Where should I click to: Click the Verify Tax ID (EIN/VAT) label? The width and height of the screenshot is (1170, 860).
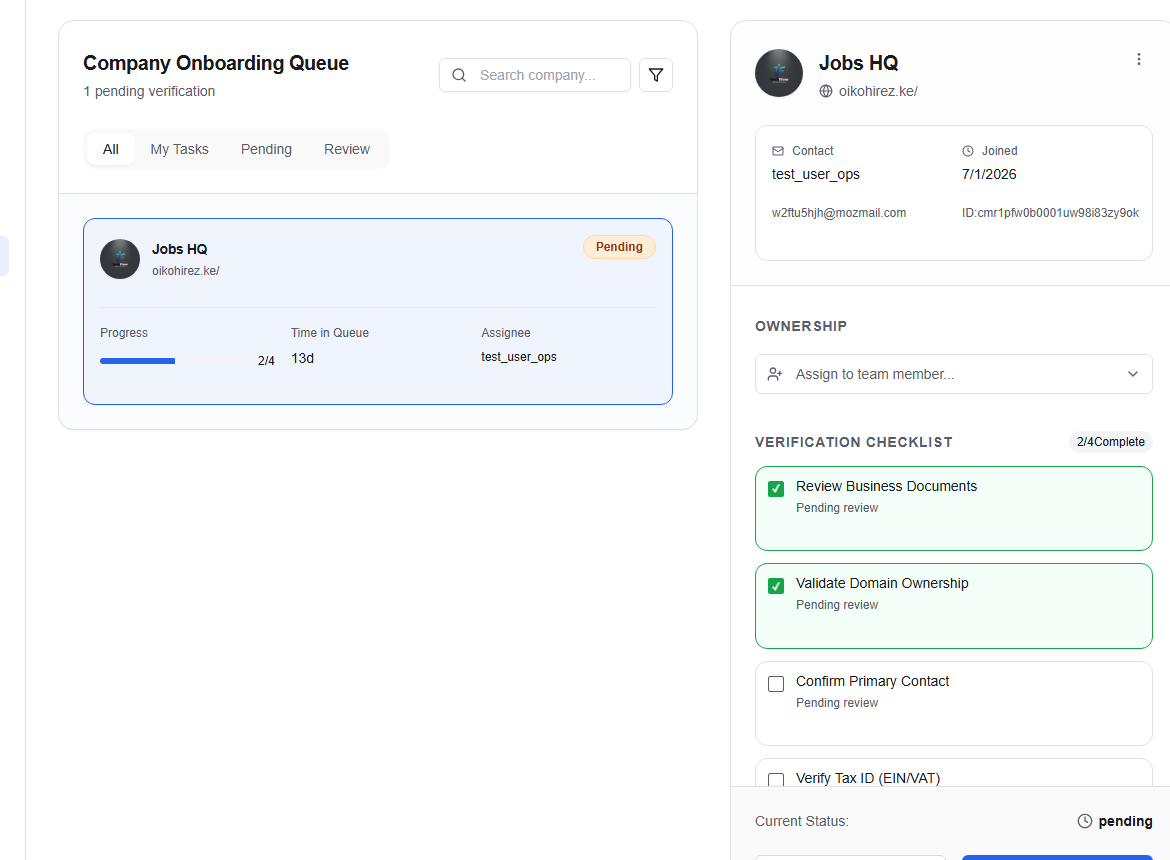[x=868, y=778]
